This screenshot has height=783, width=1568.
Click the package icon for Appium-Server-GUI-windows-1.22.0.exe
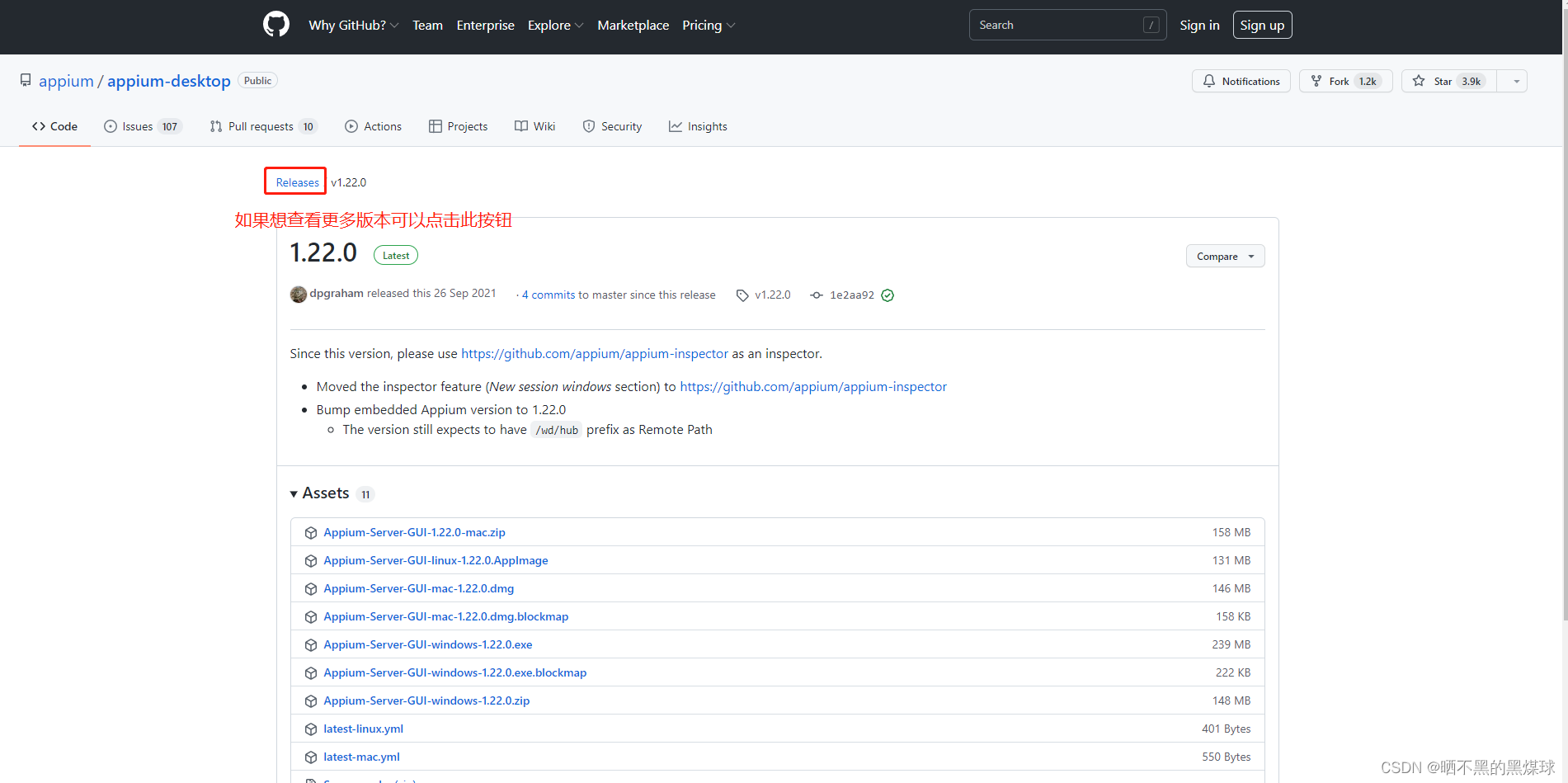pyautogui.click(x=311, y=645)
